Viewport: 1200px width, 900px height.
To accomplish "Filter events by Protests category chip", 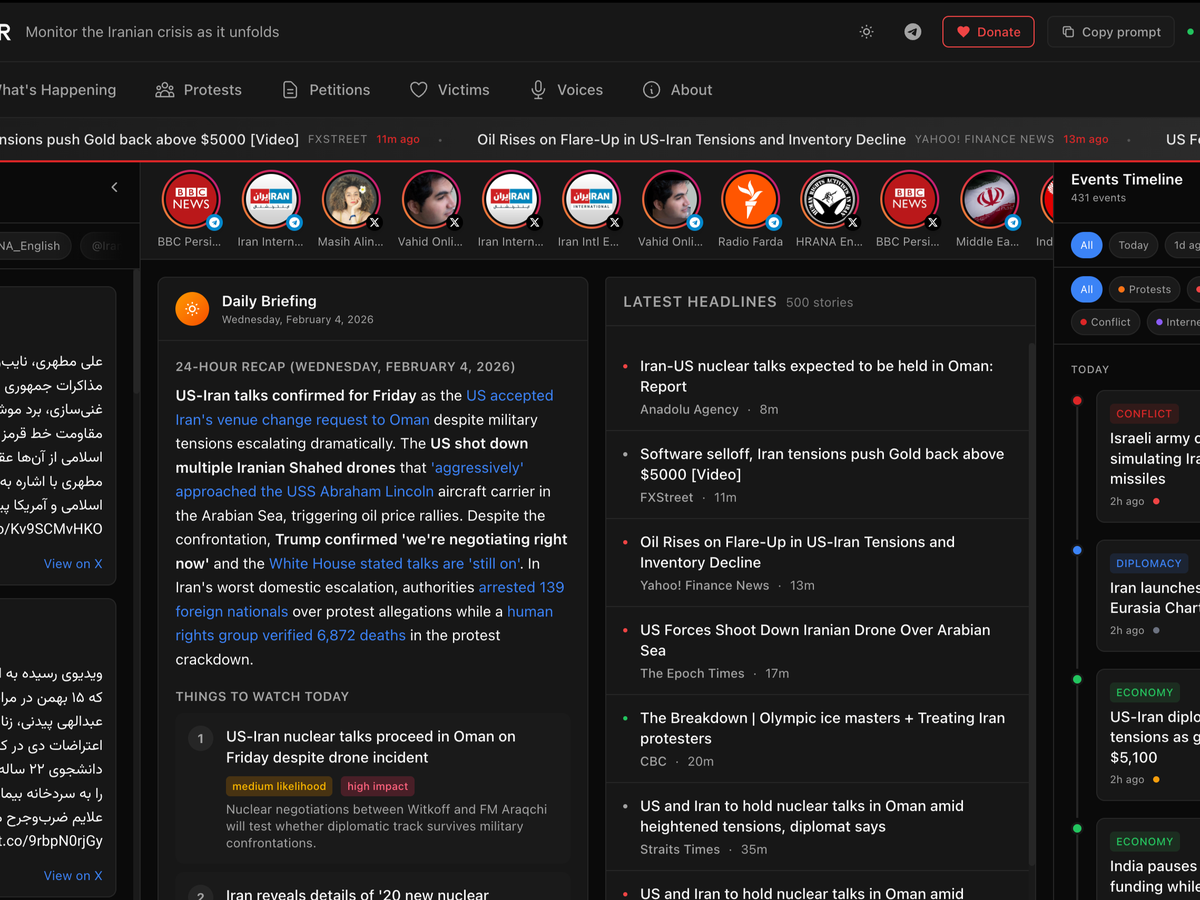I will click(1143, 290).
